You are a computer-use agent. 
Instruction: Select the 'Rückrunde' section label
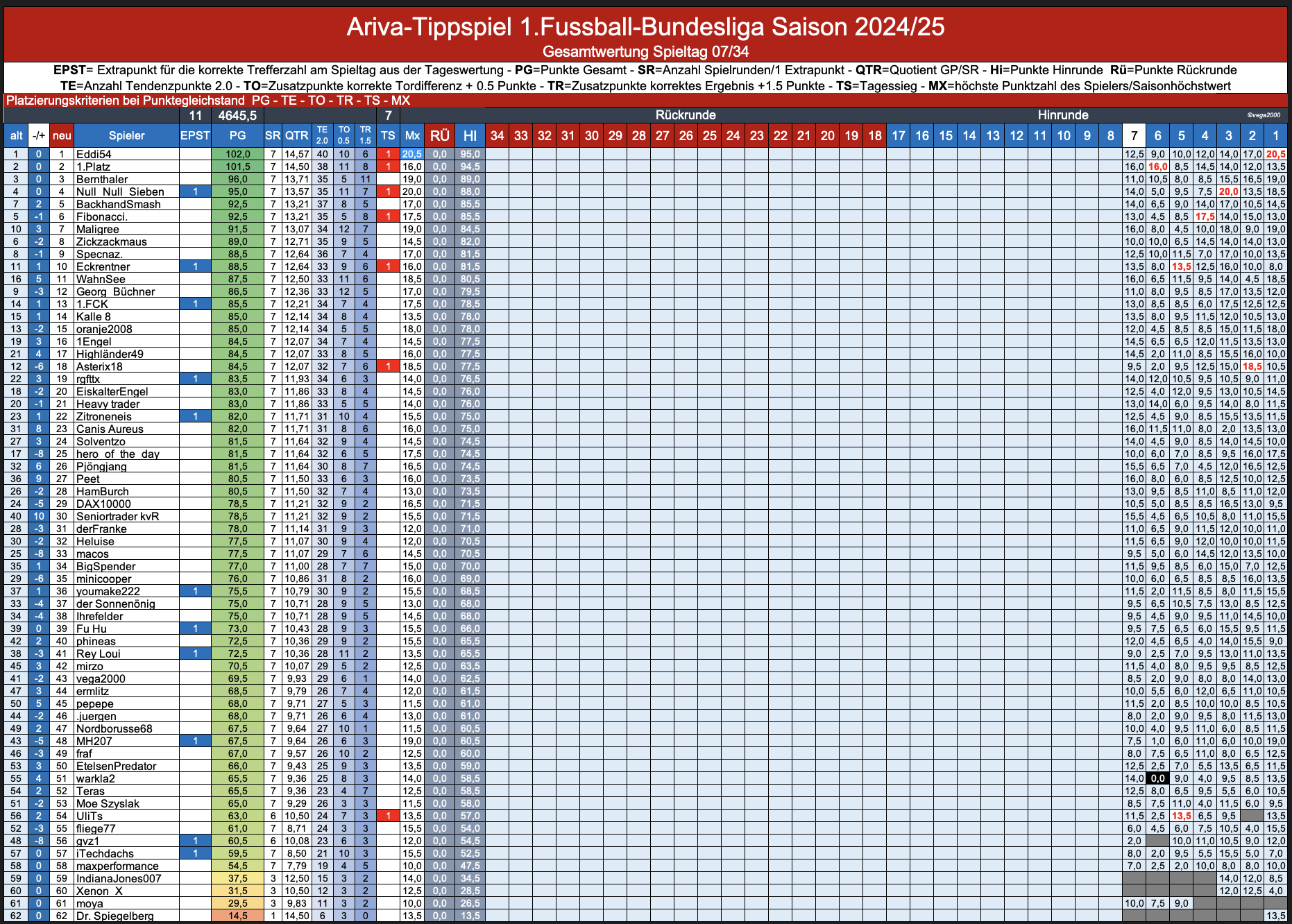tap(686, 115)
